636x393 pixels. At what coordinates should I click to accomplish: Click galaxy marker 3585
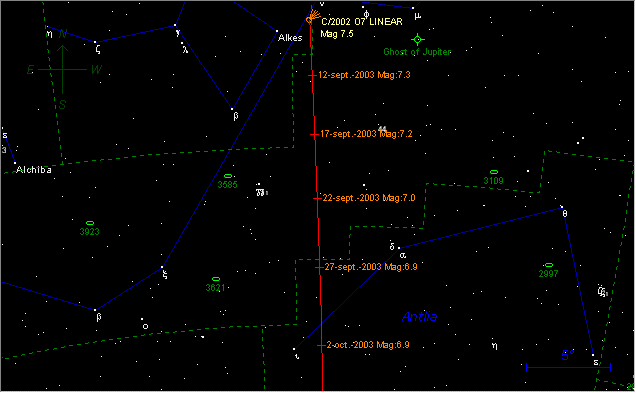[228, 176]
